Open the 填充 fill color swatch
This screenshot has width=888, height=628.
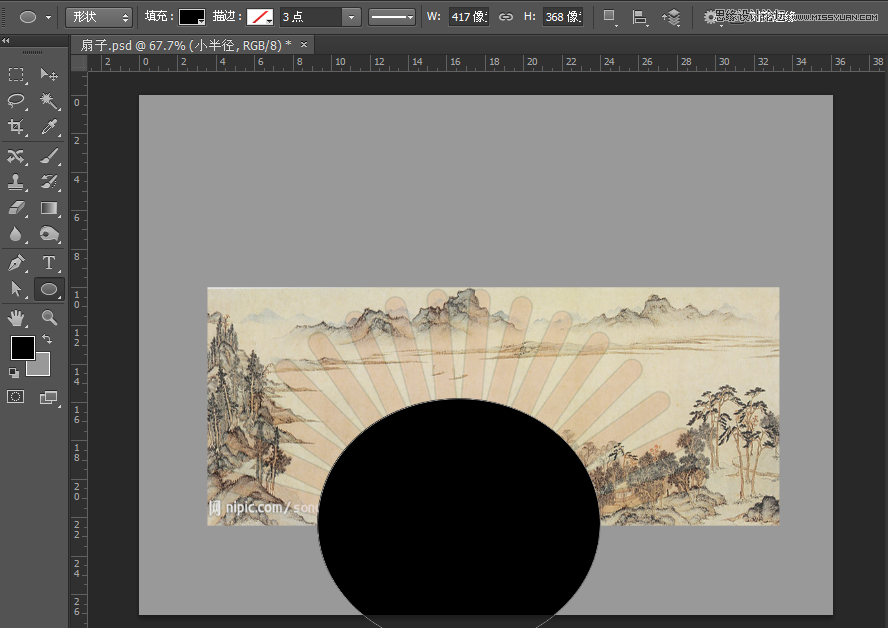click(x=190, y=16)
